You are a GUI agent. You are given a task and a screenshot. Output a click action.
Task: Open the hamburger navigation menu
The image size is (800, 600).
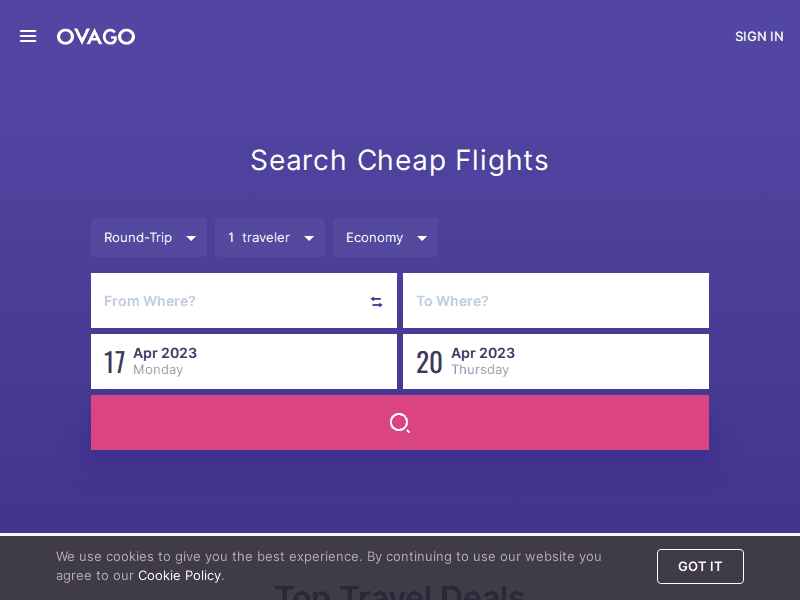point(28,36)
